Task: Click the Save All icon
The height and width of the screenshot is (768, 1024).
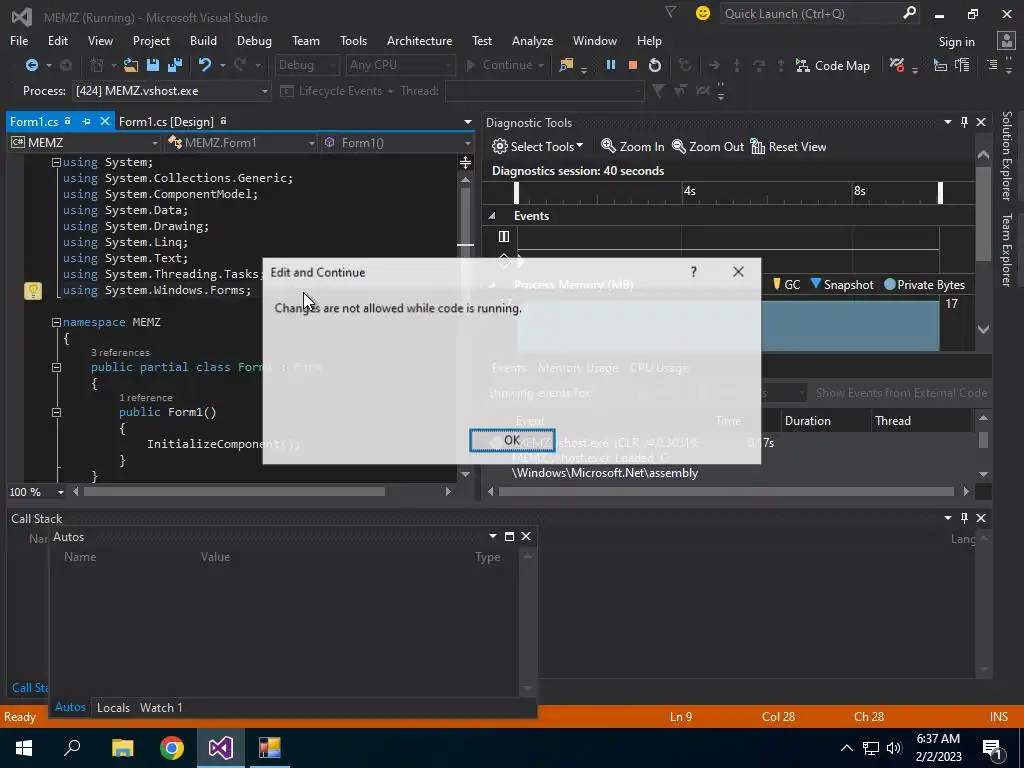Action: coord(174,65)
